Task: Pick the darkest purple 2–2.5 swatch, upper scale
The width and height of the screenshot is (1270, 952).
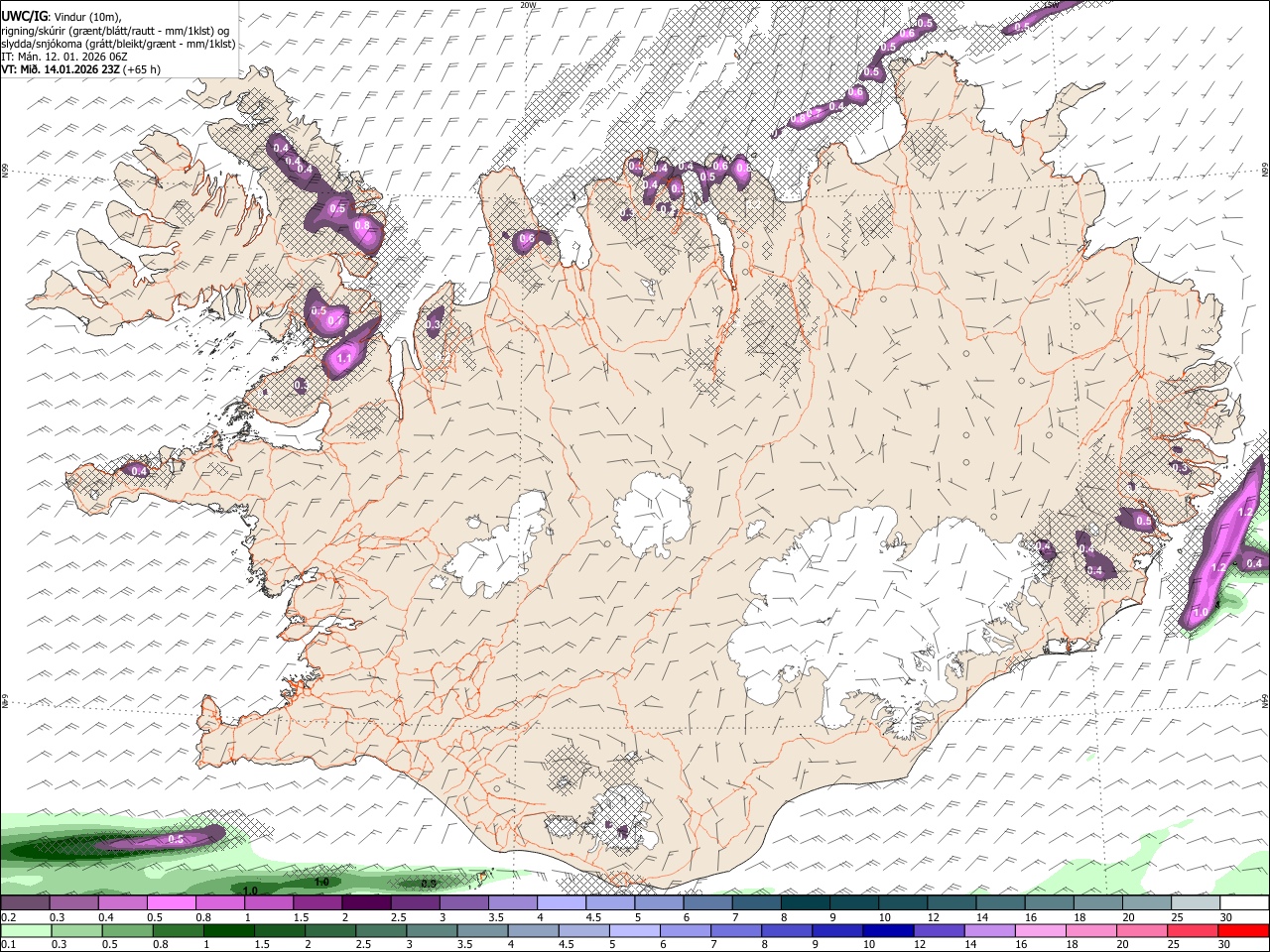Action: pyautogui.click(x=366, y=903)
